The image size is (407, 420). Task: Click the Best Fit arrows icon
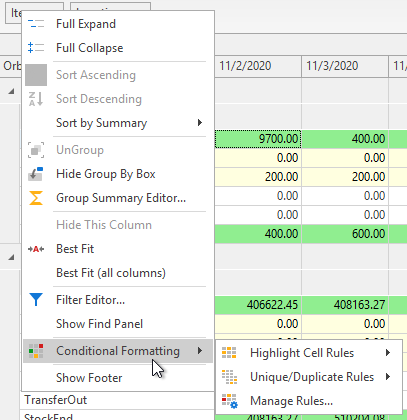[36, 249]
